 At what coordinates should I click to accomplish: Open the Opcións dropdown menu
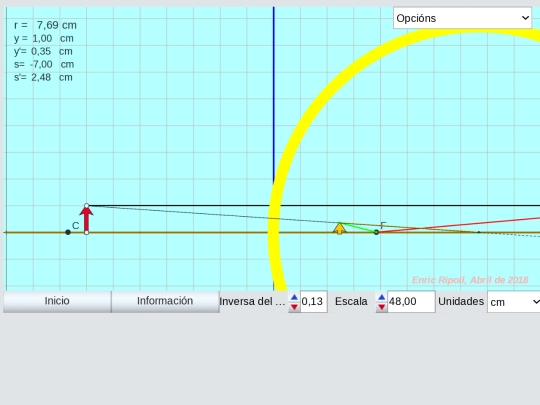click(462, 18)
